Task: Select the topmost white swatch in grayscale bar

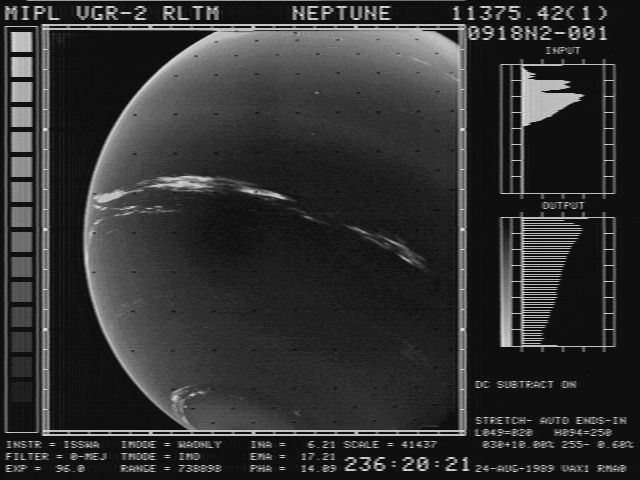Action: 21,41
